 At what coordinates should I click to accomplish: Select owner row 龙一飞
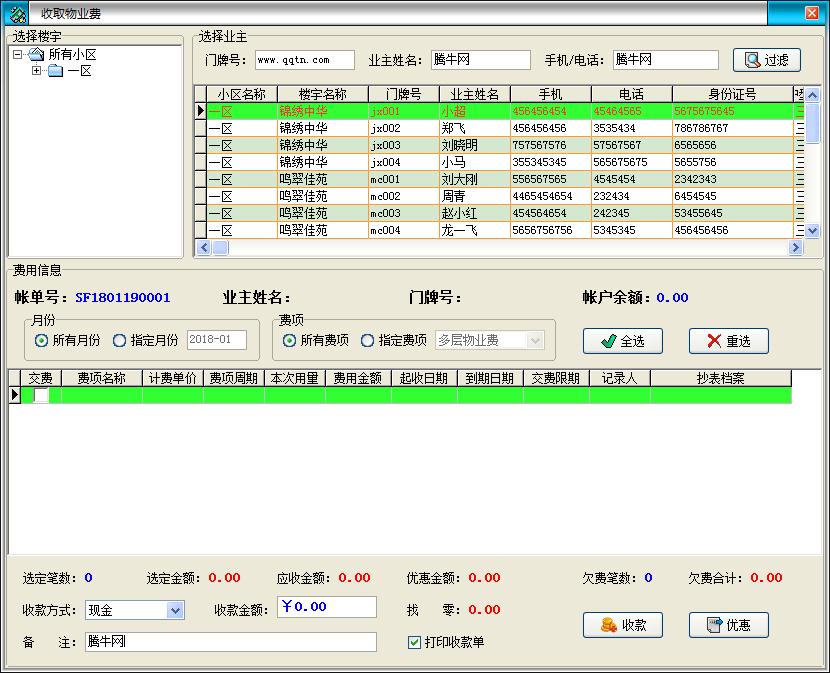pos(500,230)
